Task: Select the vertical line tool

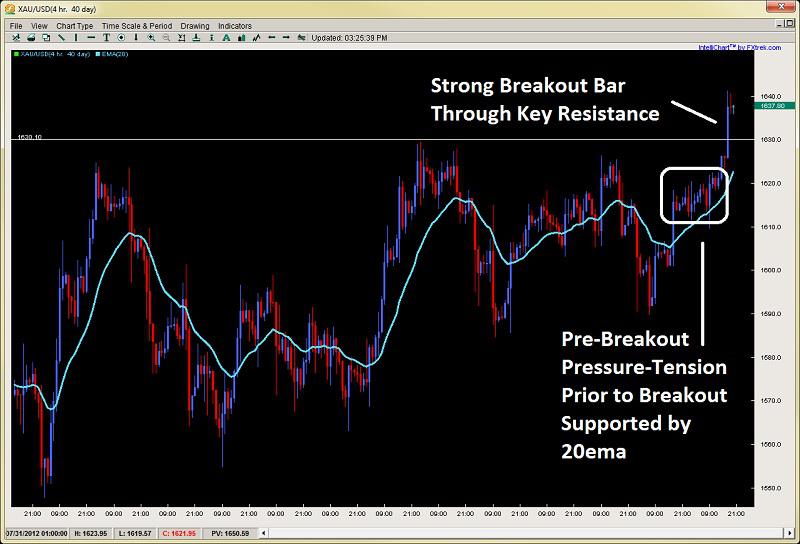Action: [x=76, y=38]
